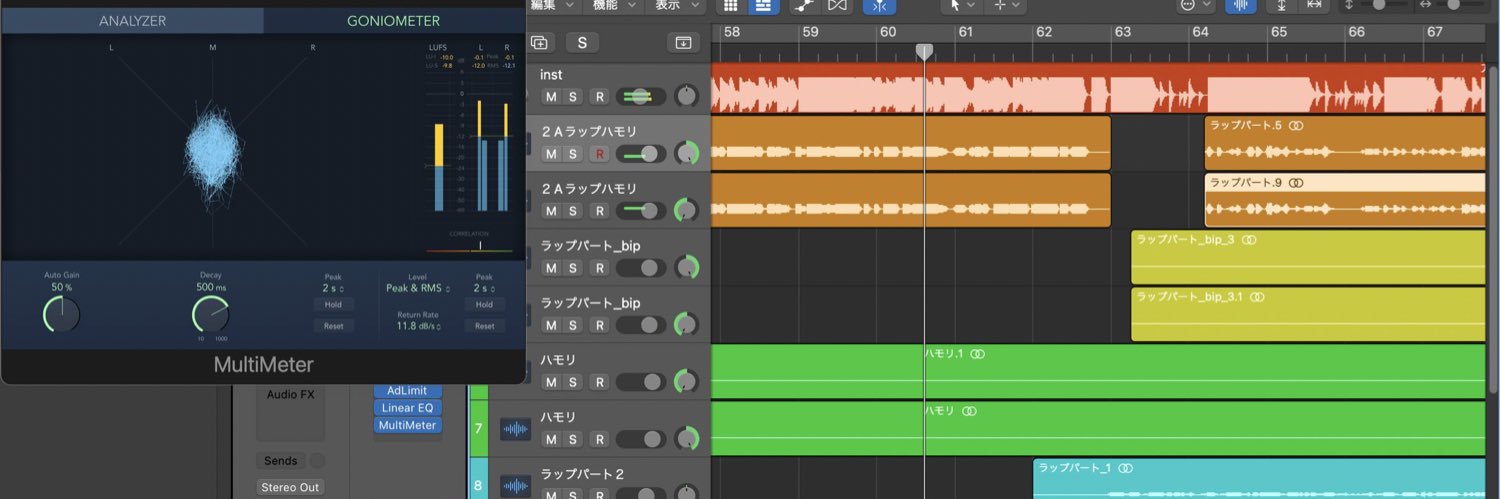Viewport: 1500px width, 499px height.
Task: Click the waveform icon of track 8
Action: tap(515, 486)
